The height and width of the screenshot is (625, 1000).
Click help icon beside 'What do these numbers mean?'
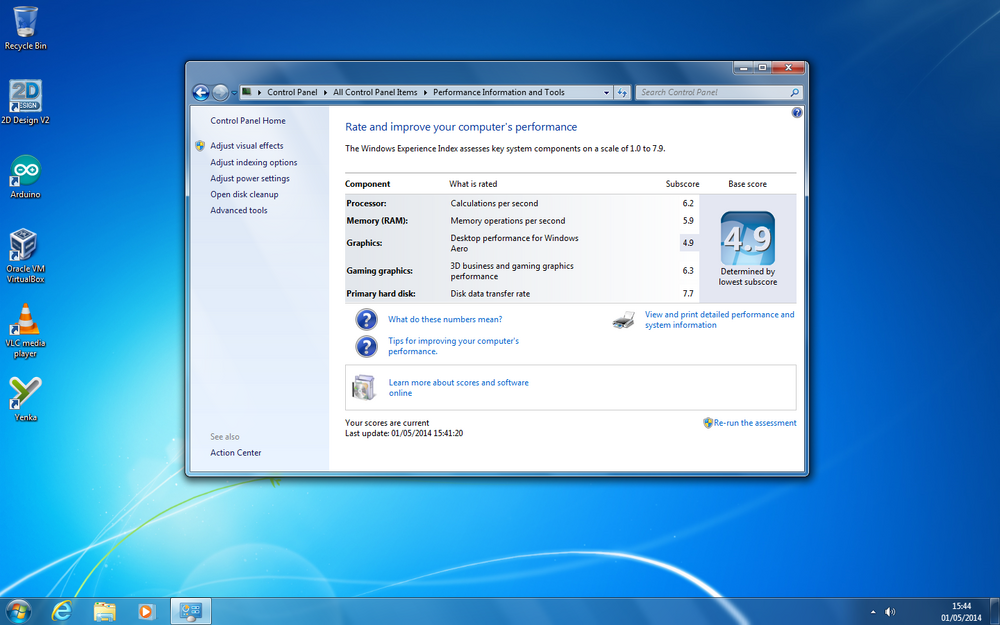366,320
